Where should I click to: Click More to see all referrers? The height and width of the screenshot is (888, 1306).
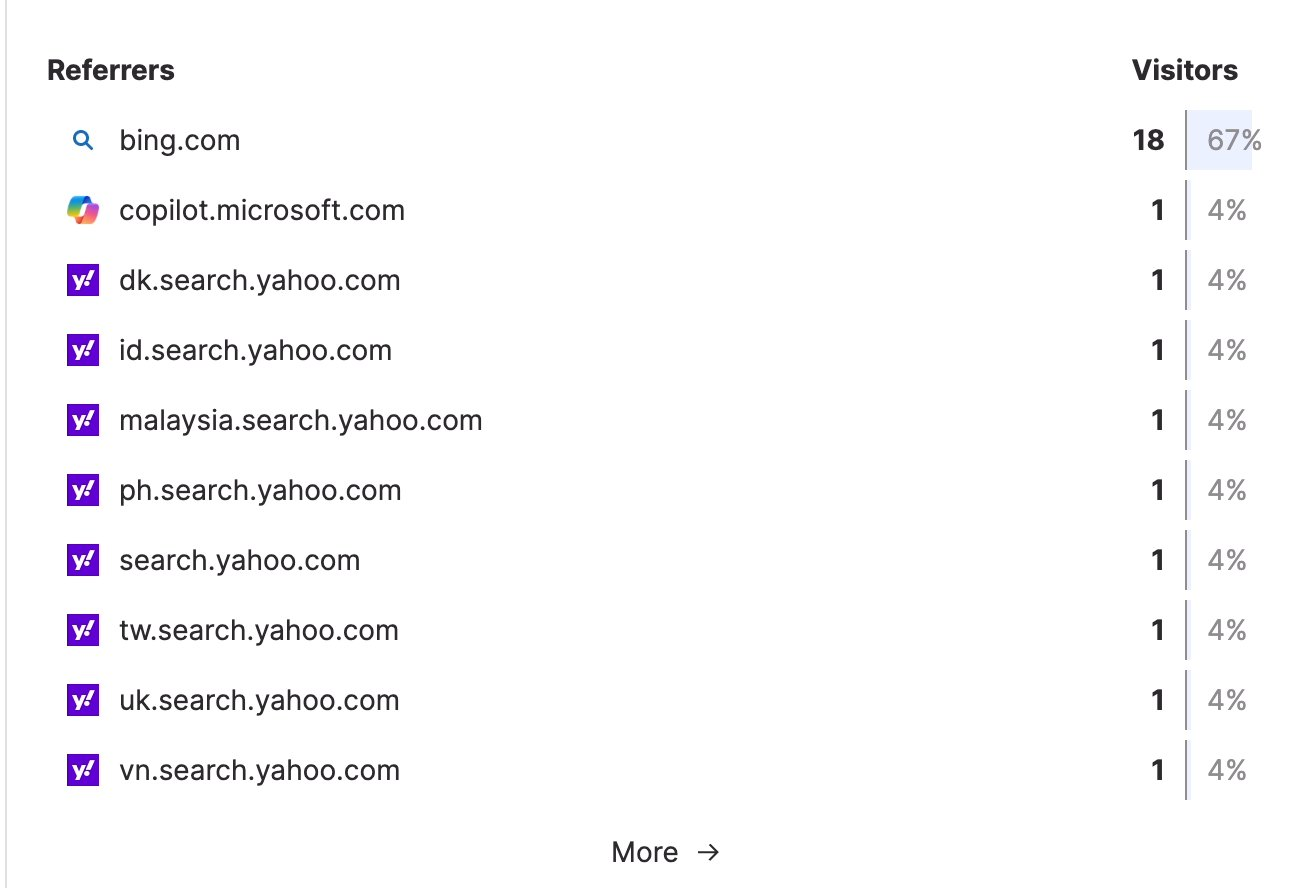(645, 853)
